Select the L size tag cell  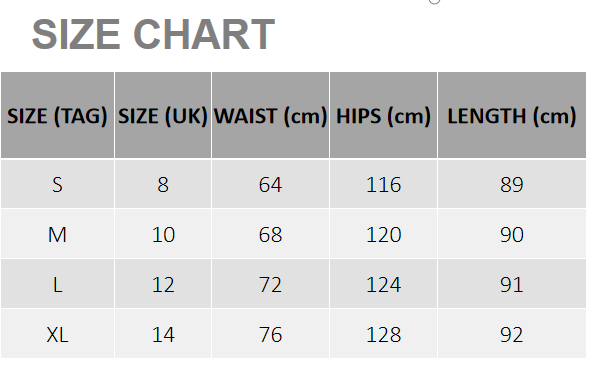[57, 284]
